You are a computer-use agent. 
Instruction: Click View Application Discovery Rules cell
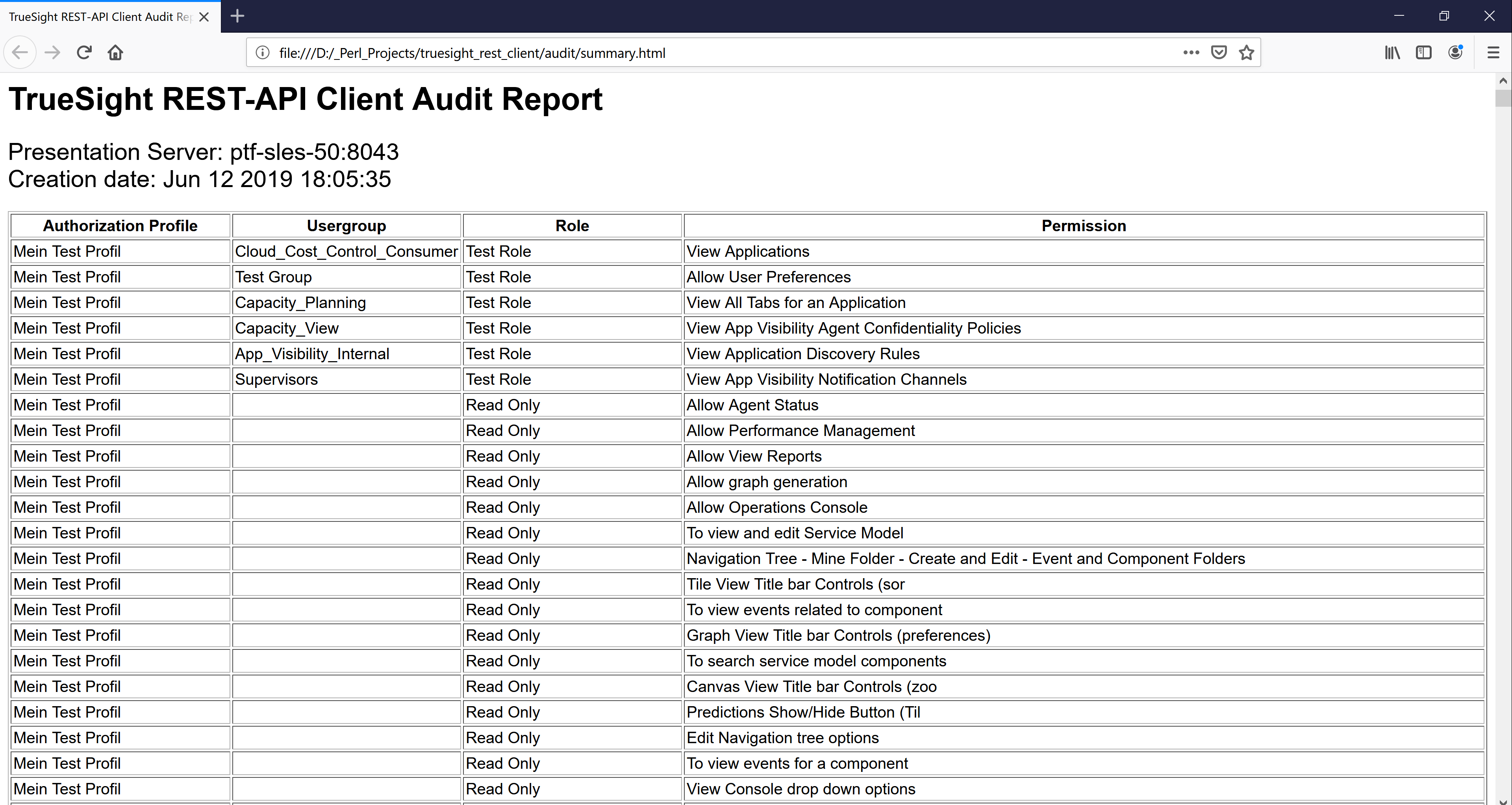click(x=1084, y=354)
